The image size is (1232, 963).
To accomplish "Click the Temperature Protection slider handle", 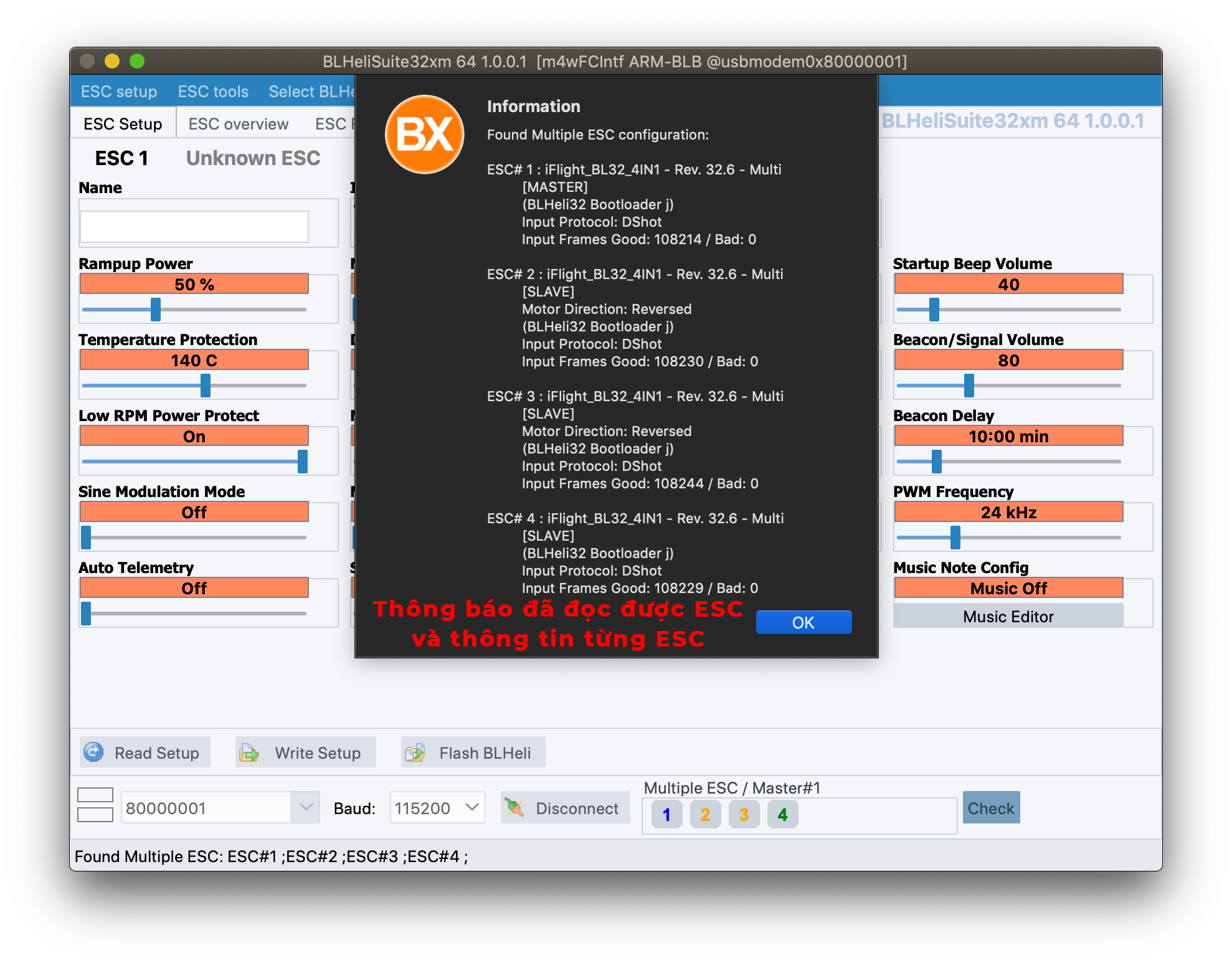I will pos(206,386).
